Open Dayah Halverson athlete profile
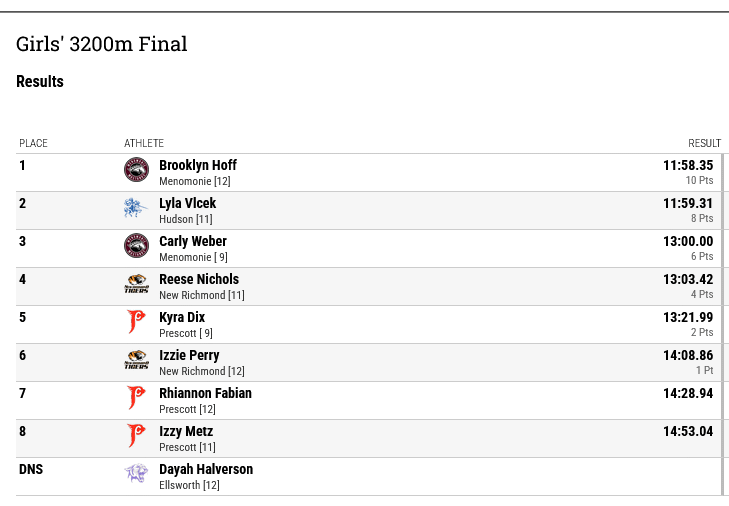The height and width of the screenshot is (506, 729). (206, 469)
